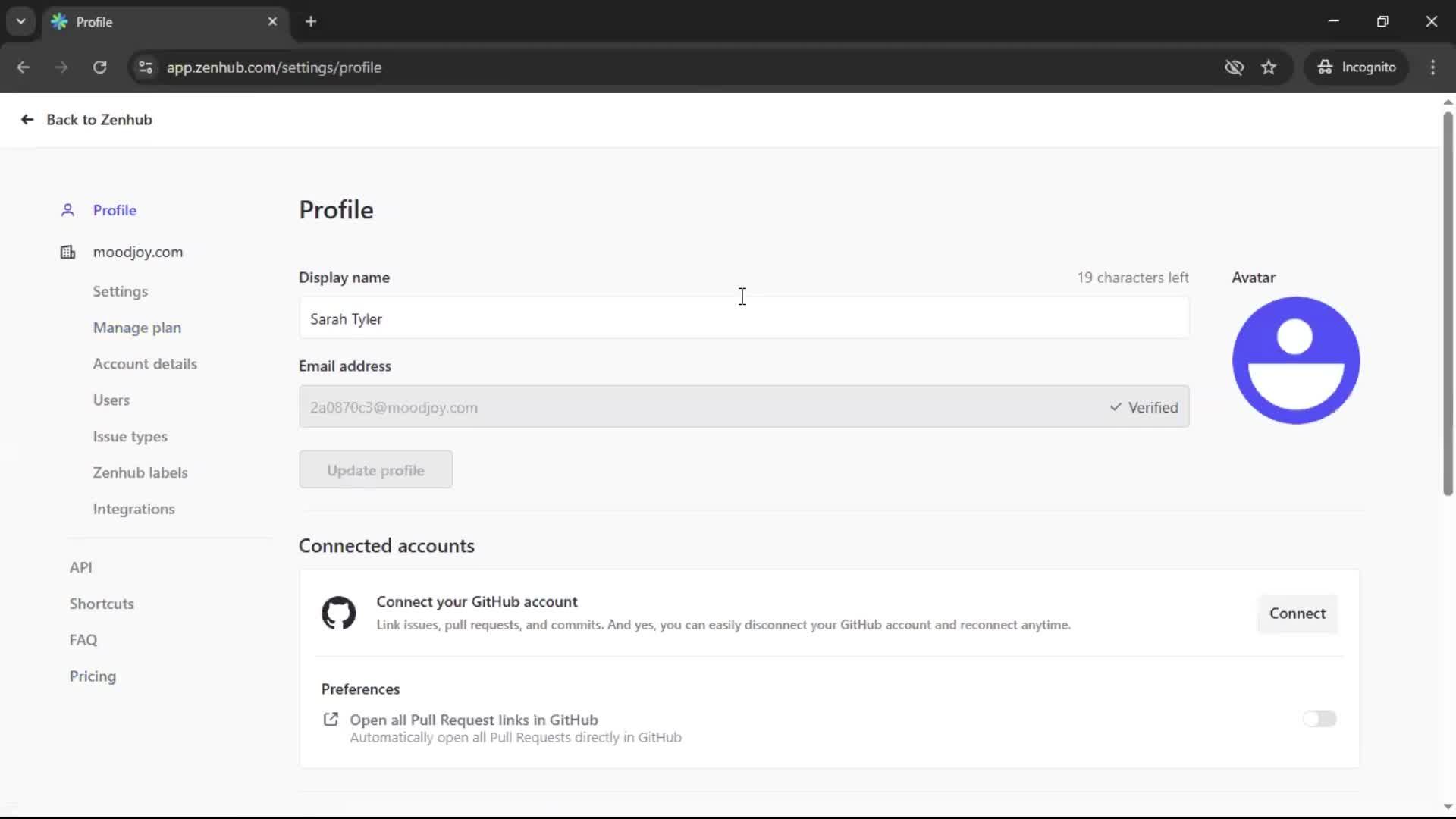Go to Zenhub labels in the sidebar
The height and width of the screenshot is (819, 1456).
pos(140,472)
